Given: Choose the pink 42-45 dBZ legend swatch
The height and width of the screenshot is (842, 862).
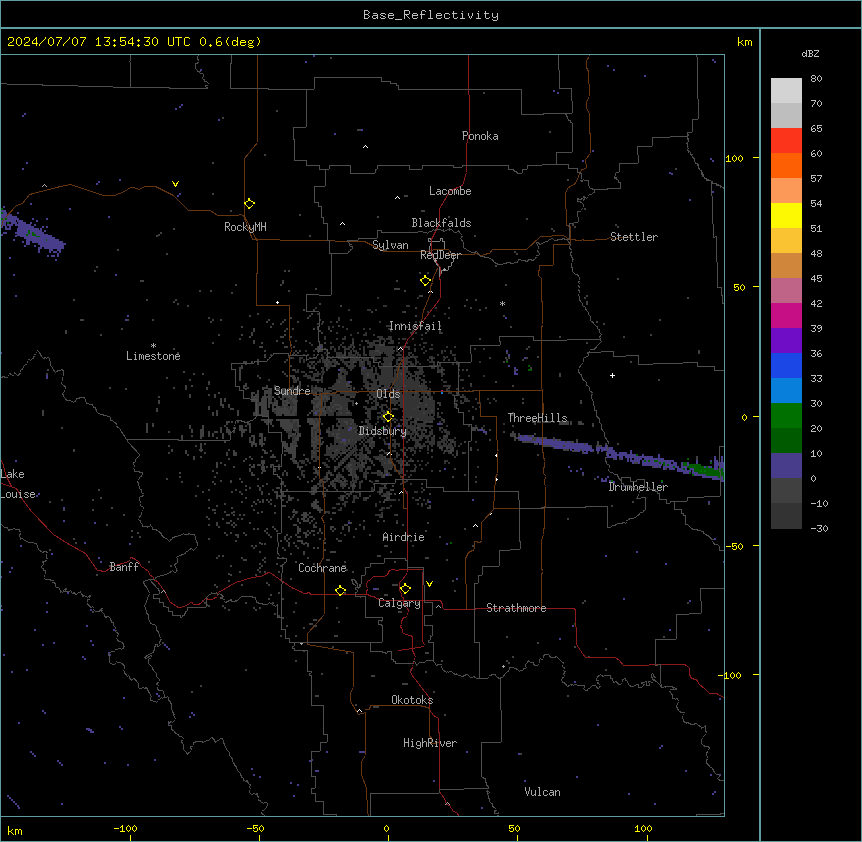Looking at the screenshot, I should coord(786,291).
